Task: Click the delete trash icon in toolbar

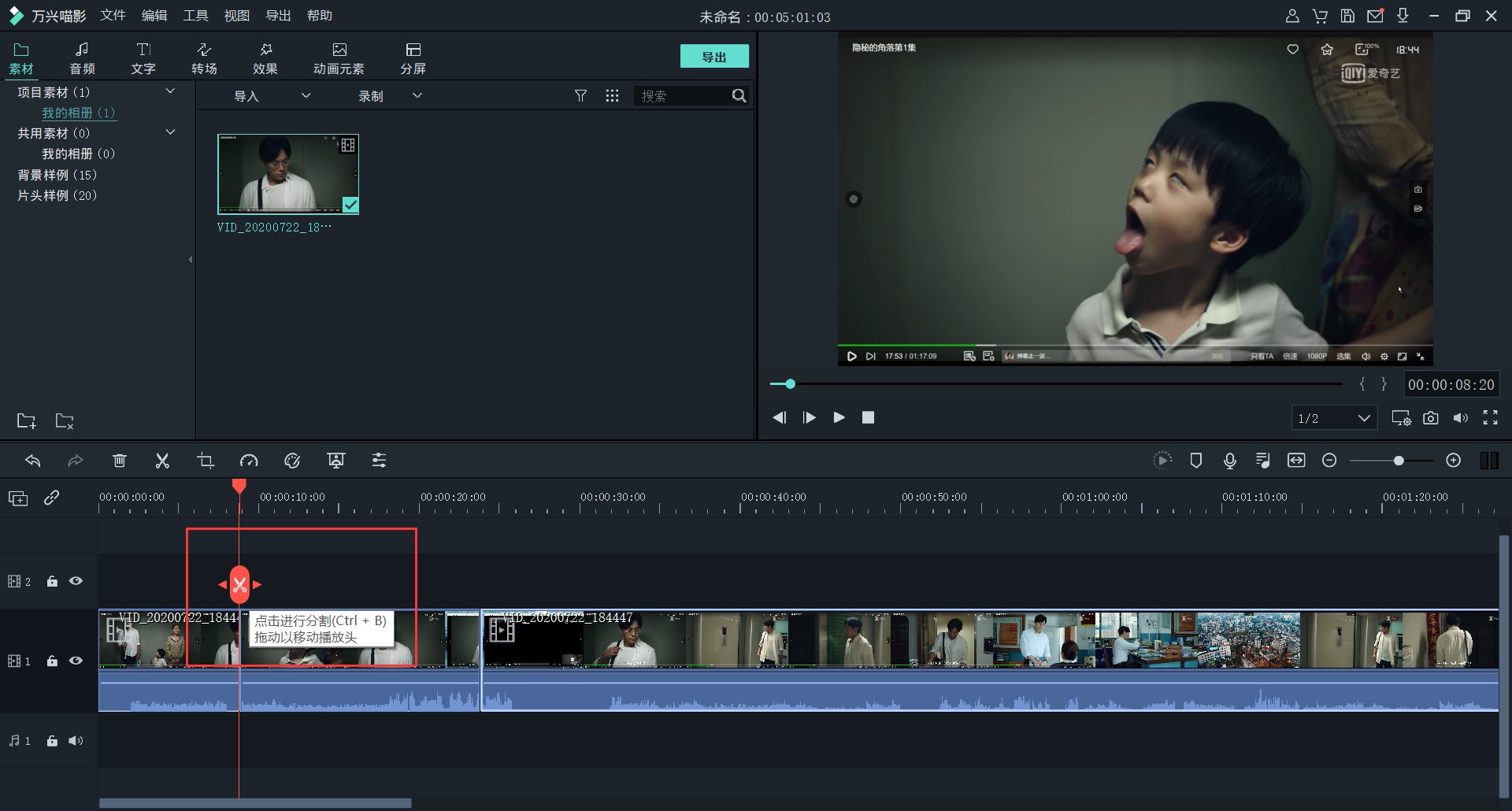Action: 119,461
